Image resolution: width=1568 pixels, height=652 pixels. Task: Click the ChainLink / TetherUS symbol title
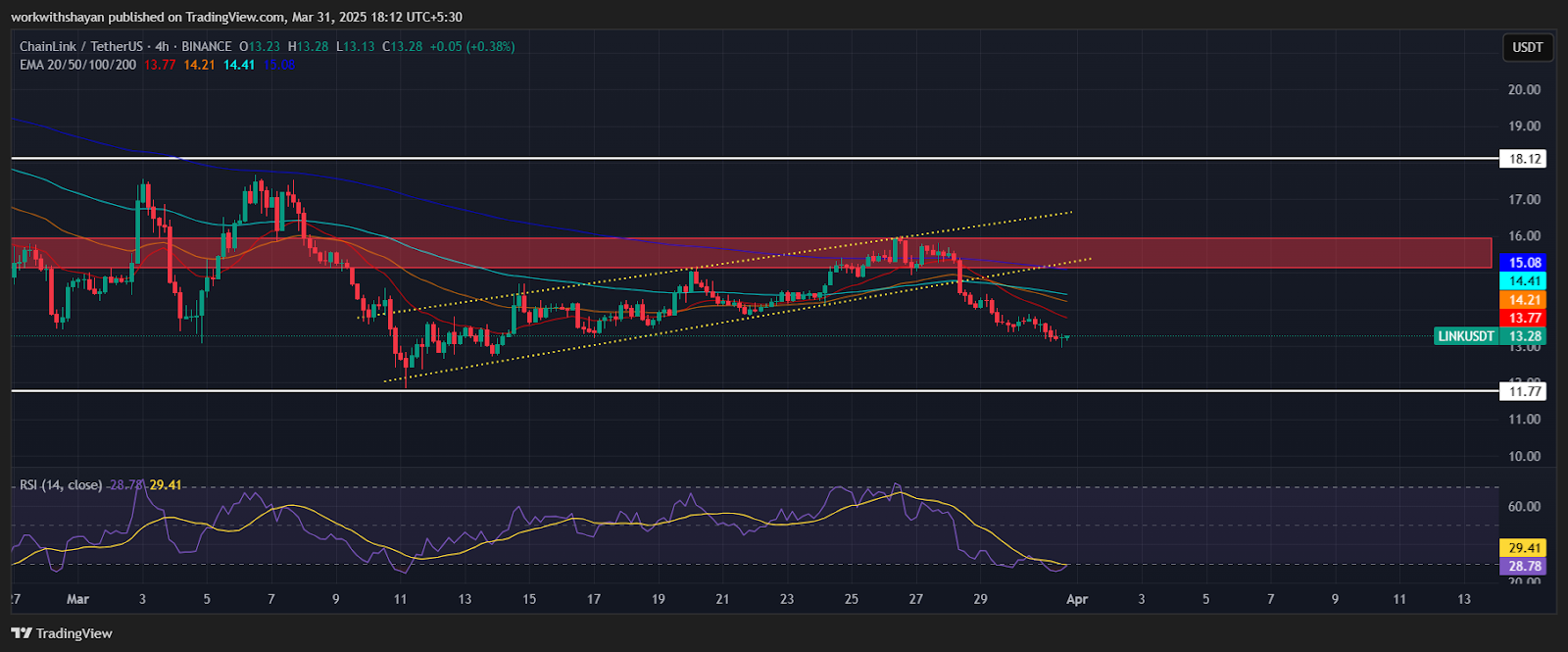click(x=81, y=46)
